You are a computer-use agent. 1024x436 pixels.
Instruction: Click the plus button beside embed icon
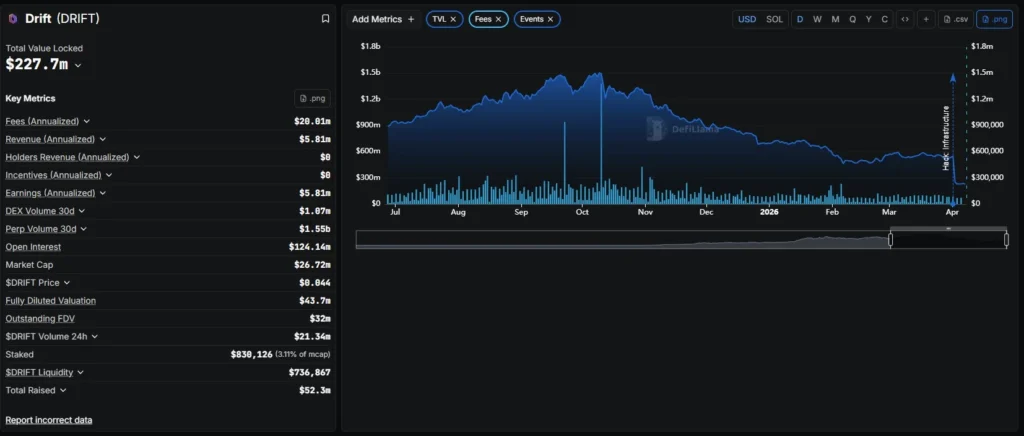pos(927,19)
